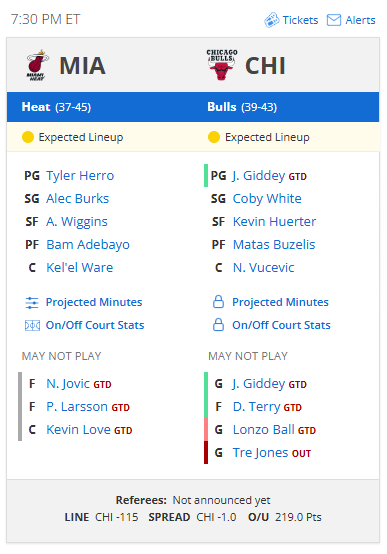The height and width of the screenshot is (554, 387).
Task: Click the Alerts text link
Action: [360, 20]
